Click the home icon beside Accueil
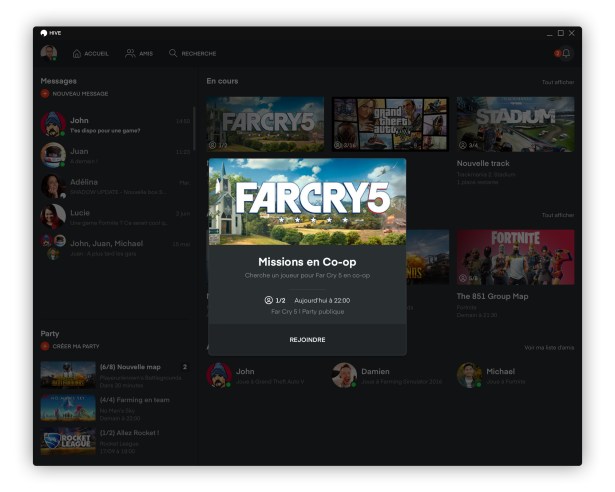 pyautogui.click(x=77, y=53)
